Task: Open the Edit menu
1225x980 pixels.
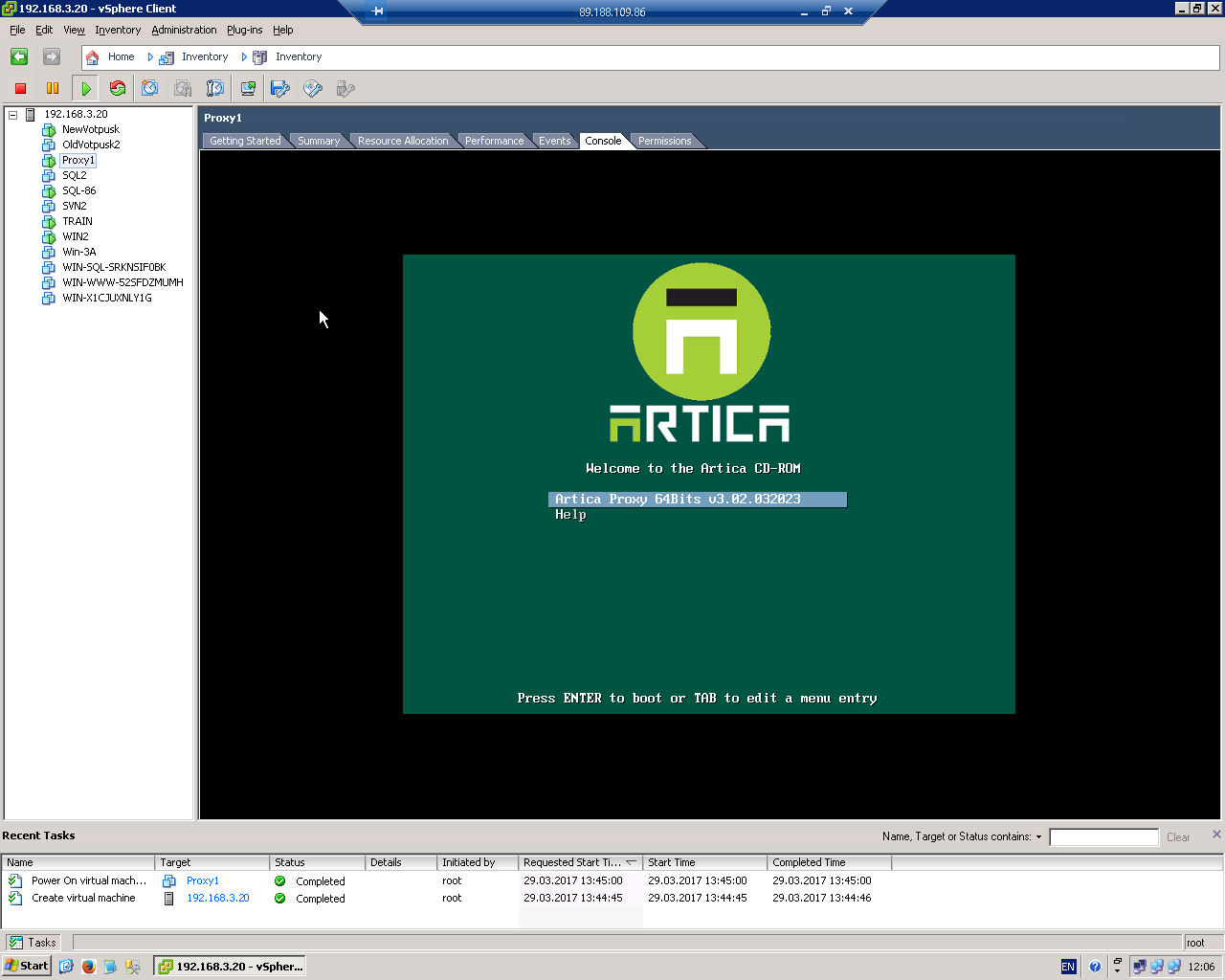Action: tap(44, 30)
